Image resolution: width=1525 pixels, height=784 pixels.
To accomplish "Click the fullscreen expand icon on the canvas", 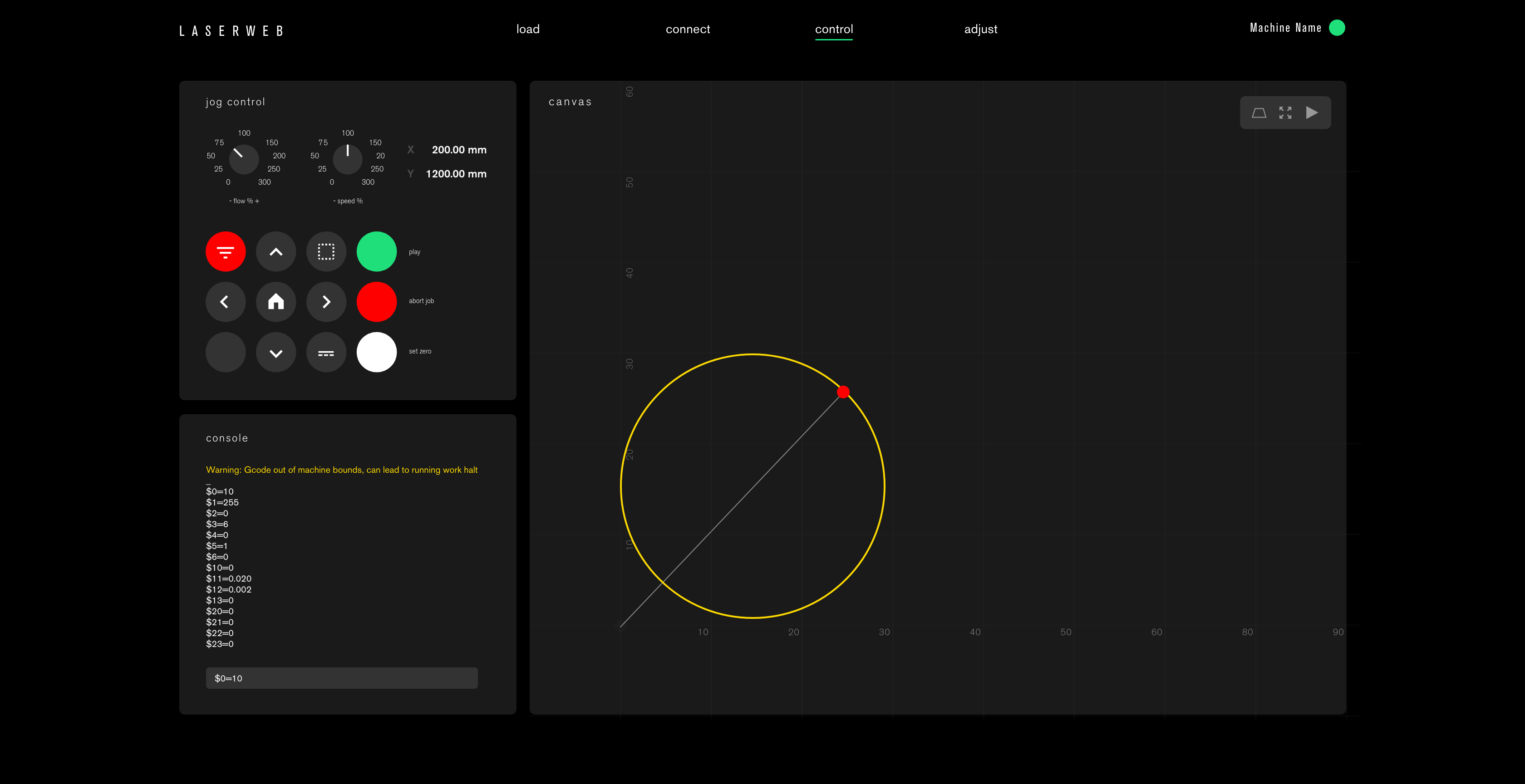I will point(1285,112).
